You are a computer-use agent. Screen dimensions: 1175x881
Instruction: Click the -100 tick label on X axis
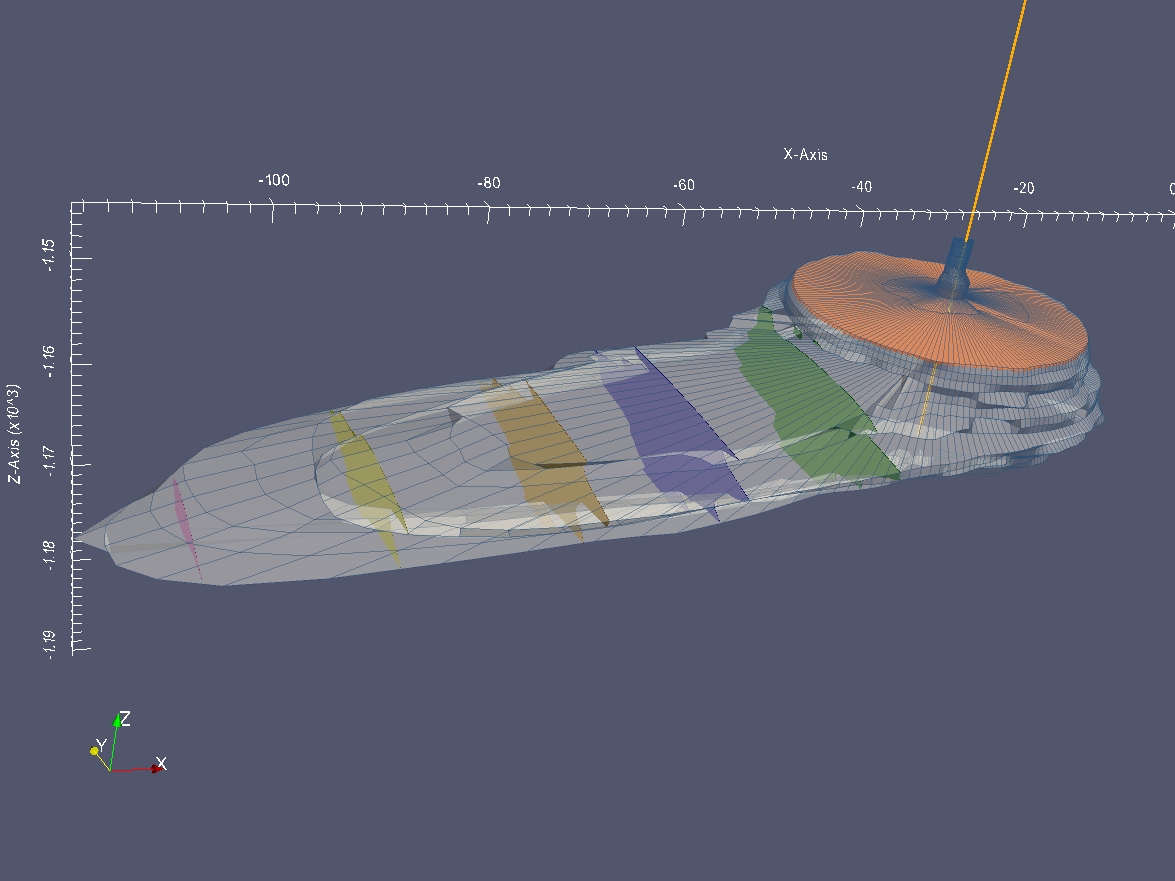tap(274, 181)
